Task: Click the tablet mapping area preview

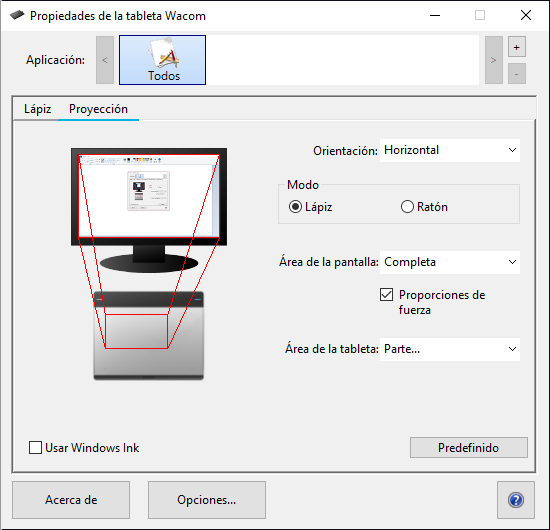Action: [x=136, y=331]
